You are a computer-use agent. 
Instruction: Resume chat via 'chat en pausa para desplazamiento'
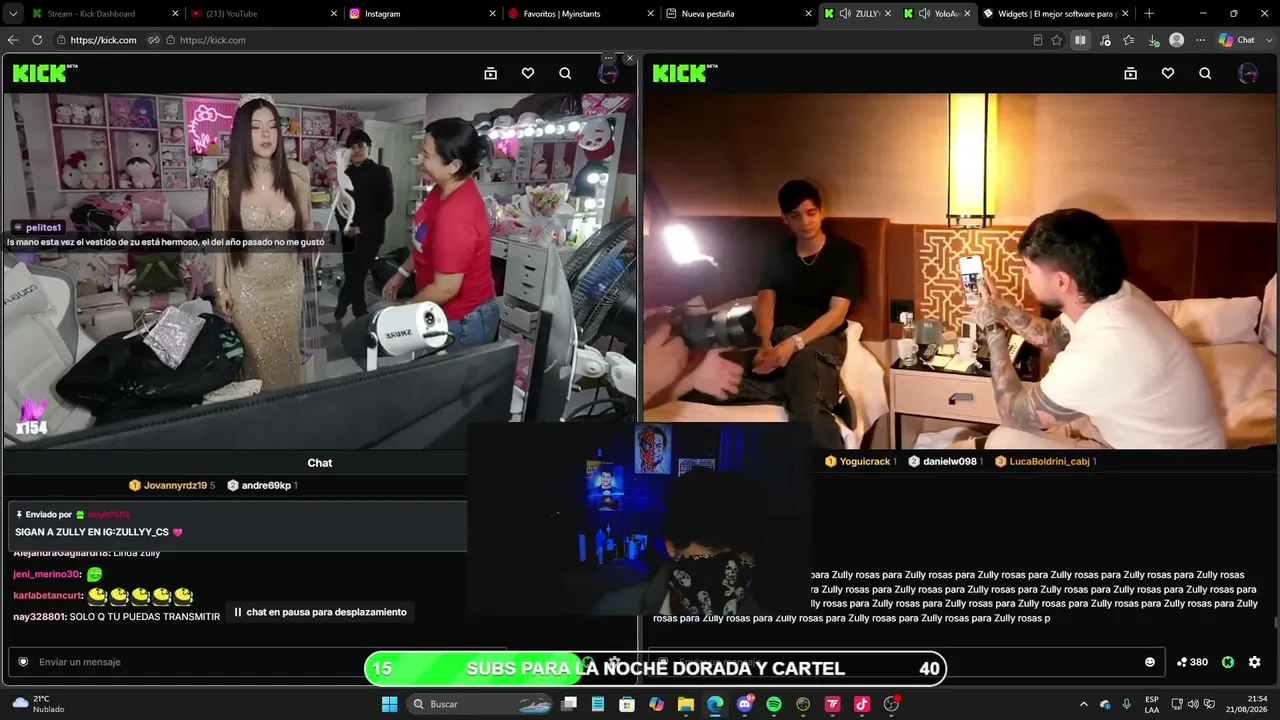(x=320, y=612)
